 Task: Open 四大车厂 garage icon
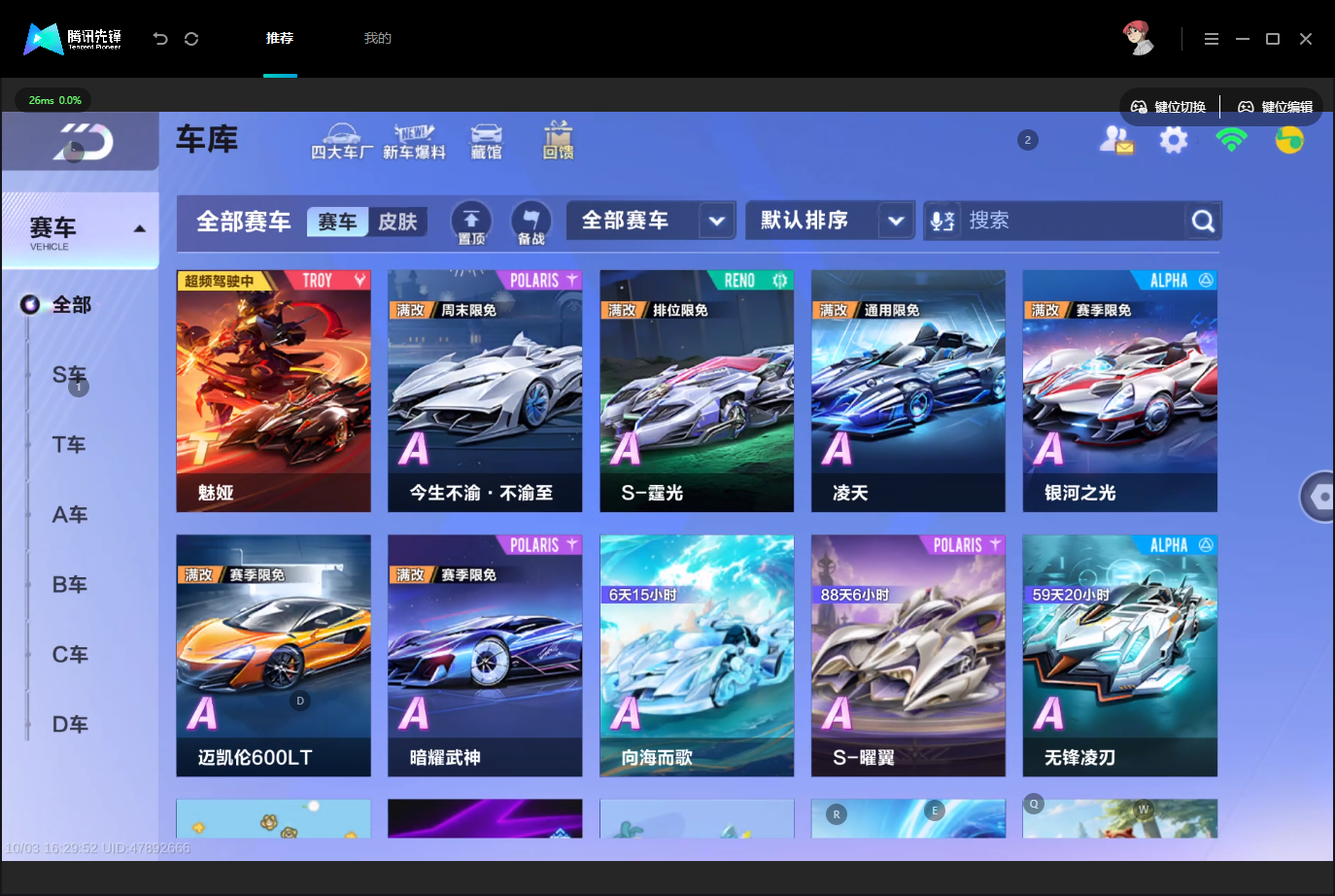click(342, 142)
